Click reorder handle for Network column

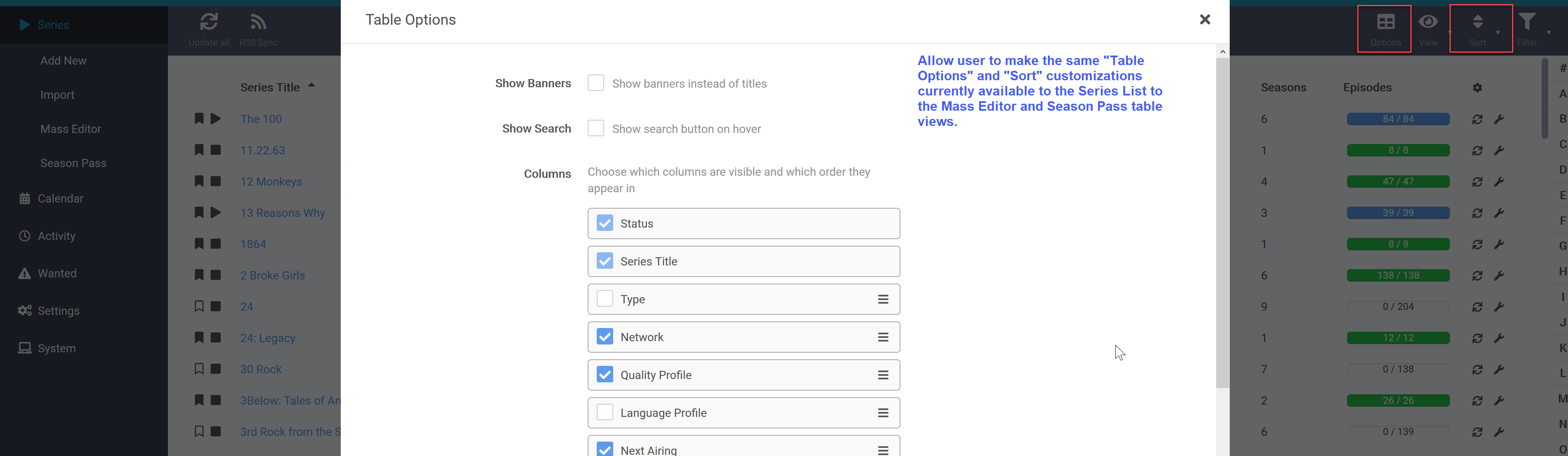[883, 337]
